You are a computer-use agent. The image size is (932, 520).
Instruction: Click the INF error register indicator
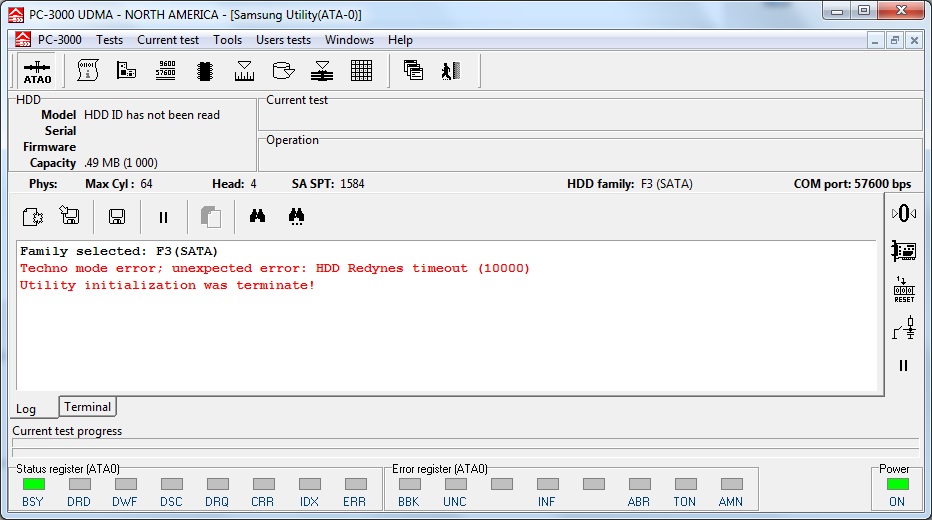(x=547, y=484)
